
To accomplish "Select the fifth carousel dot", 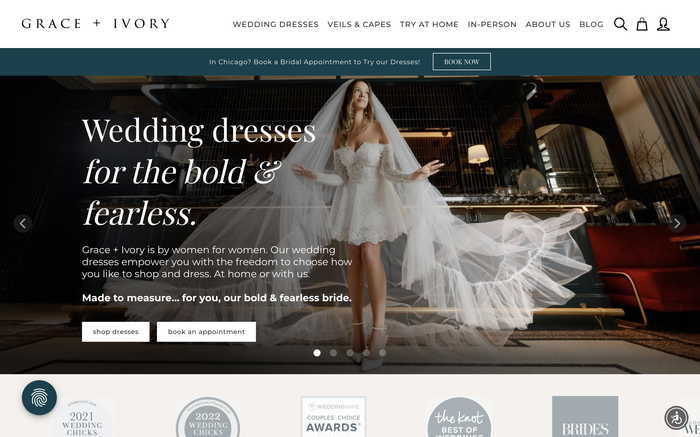I will pos(383,353).
